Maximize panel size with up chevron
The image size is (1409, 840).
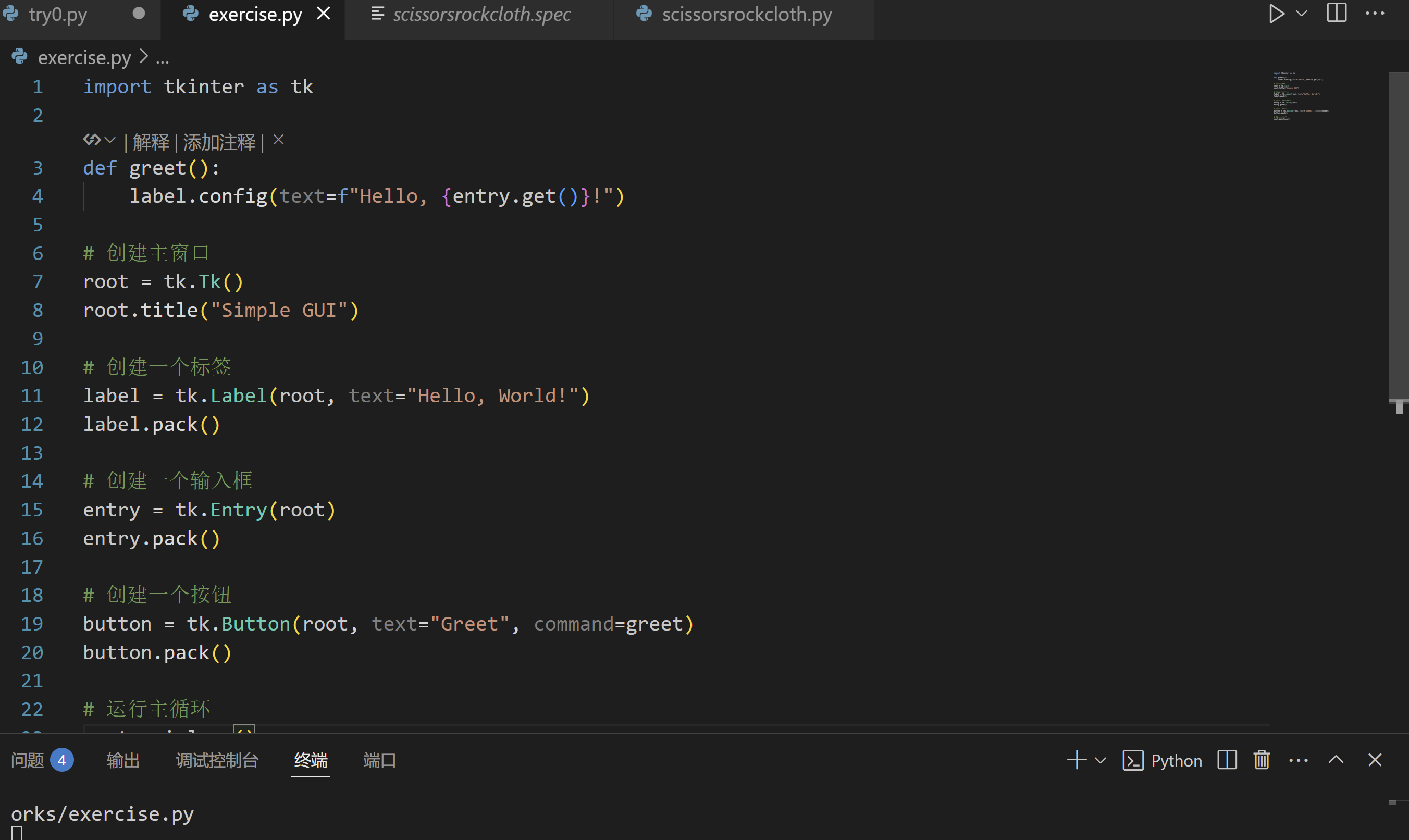pos(1336,760)
